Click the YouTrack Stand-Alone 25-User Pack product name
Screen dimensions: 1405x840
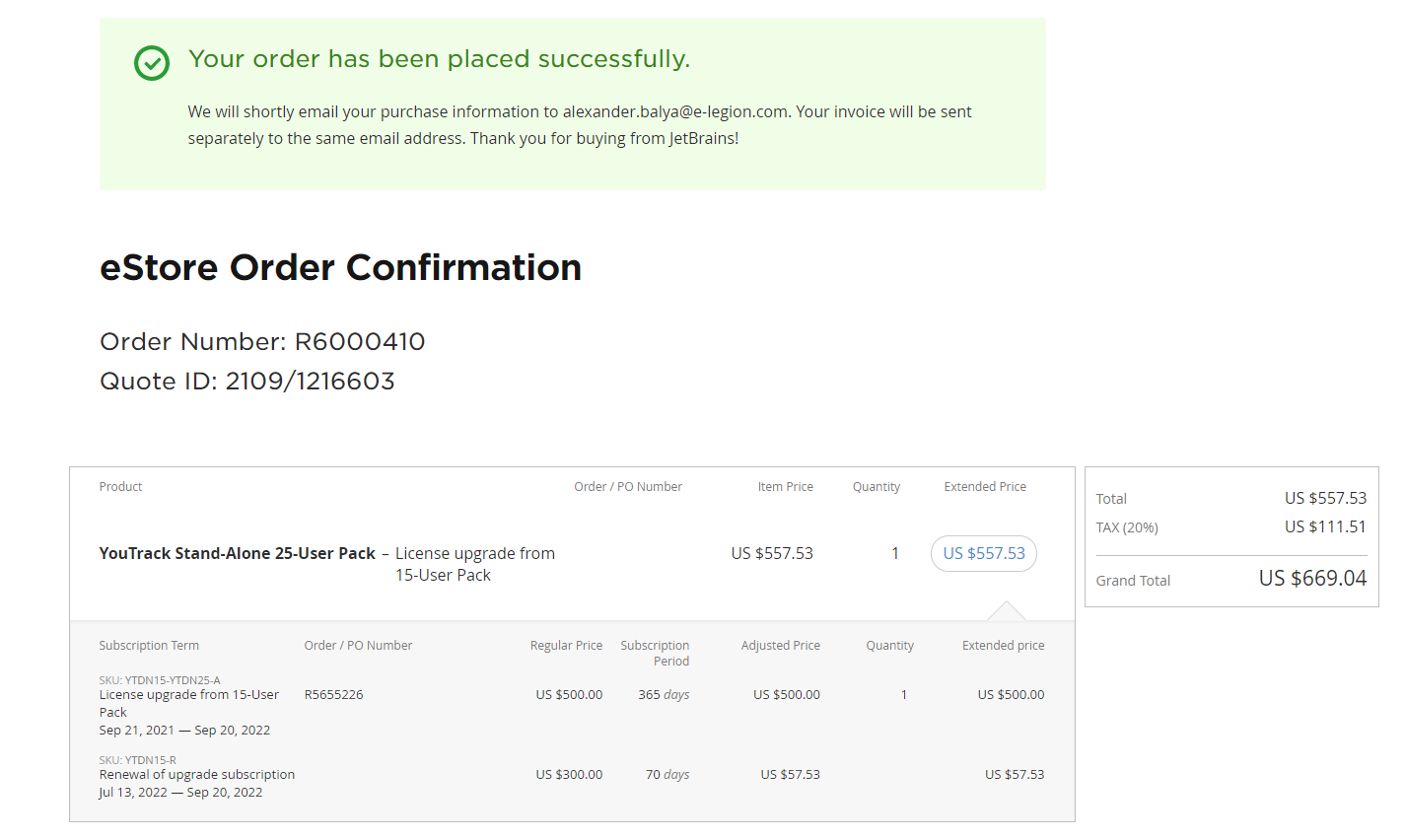tap(237, 554)
